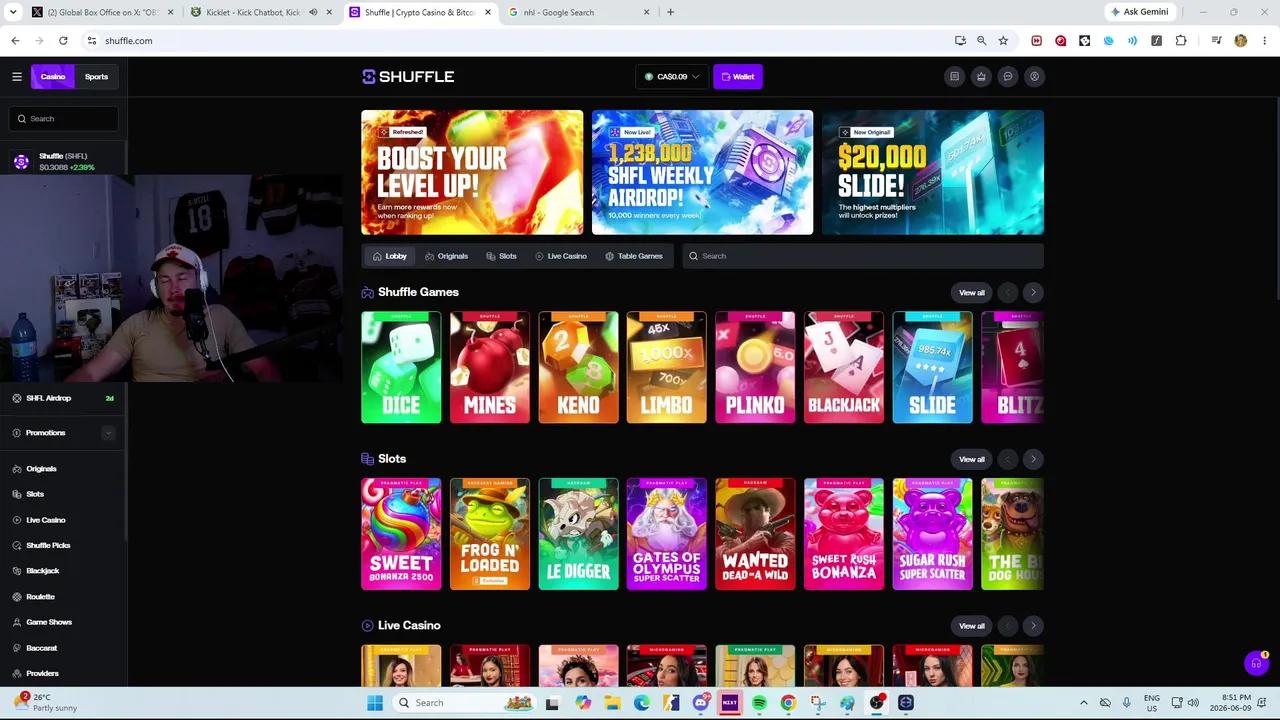Open the CA$0.09 balance dropdown
Viewport: 1280px width, 720px height.
tap(671, 76)
